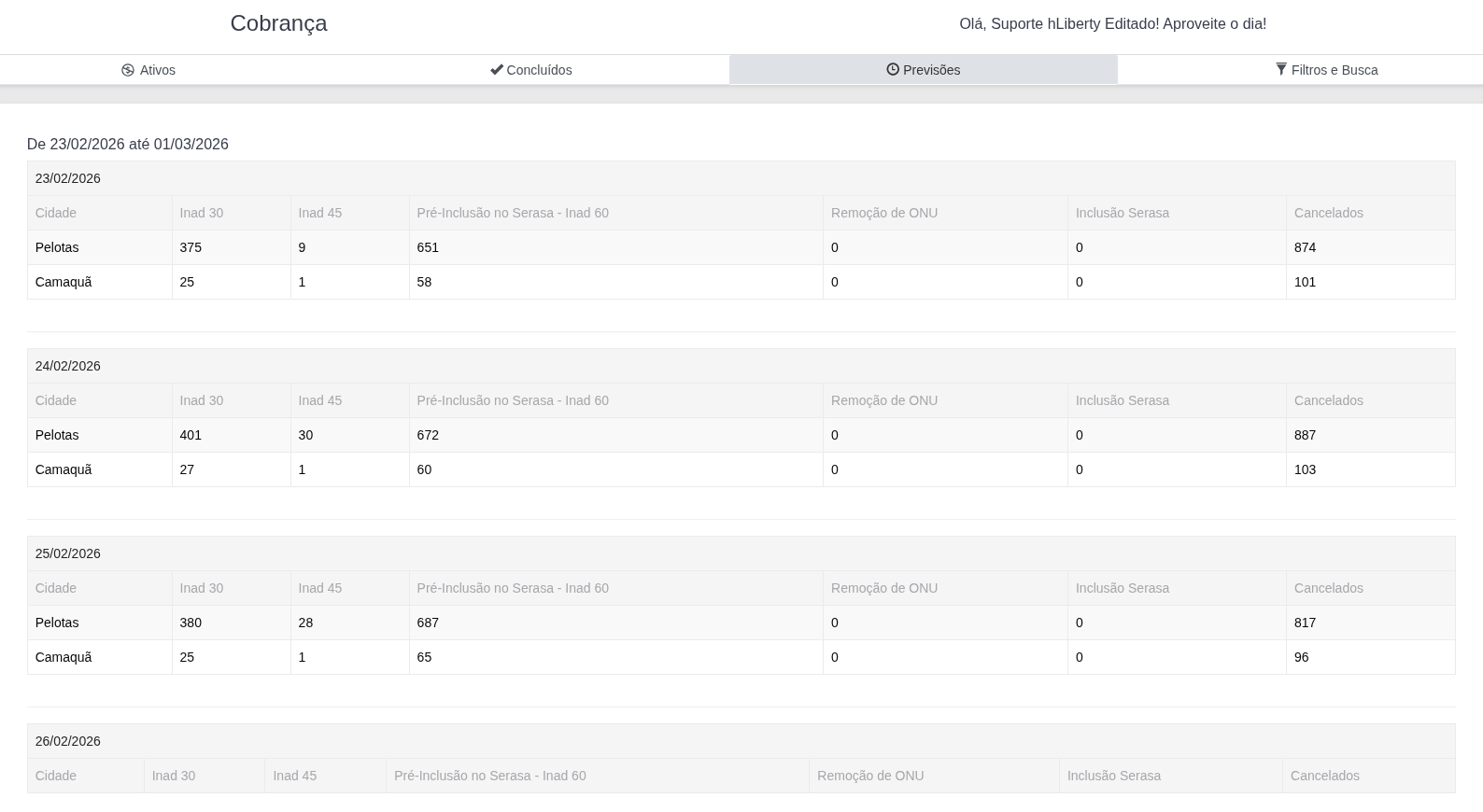Screen dimensions: 1483x812
Task: Select the 26/02/2026 table date header
Action: pyautogui.click(x=68, y=741)
